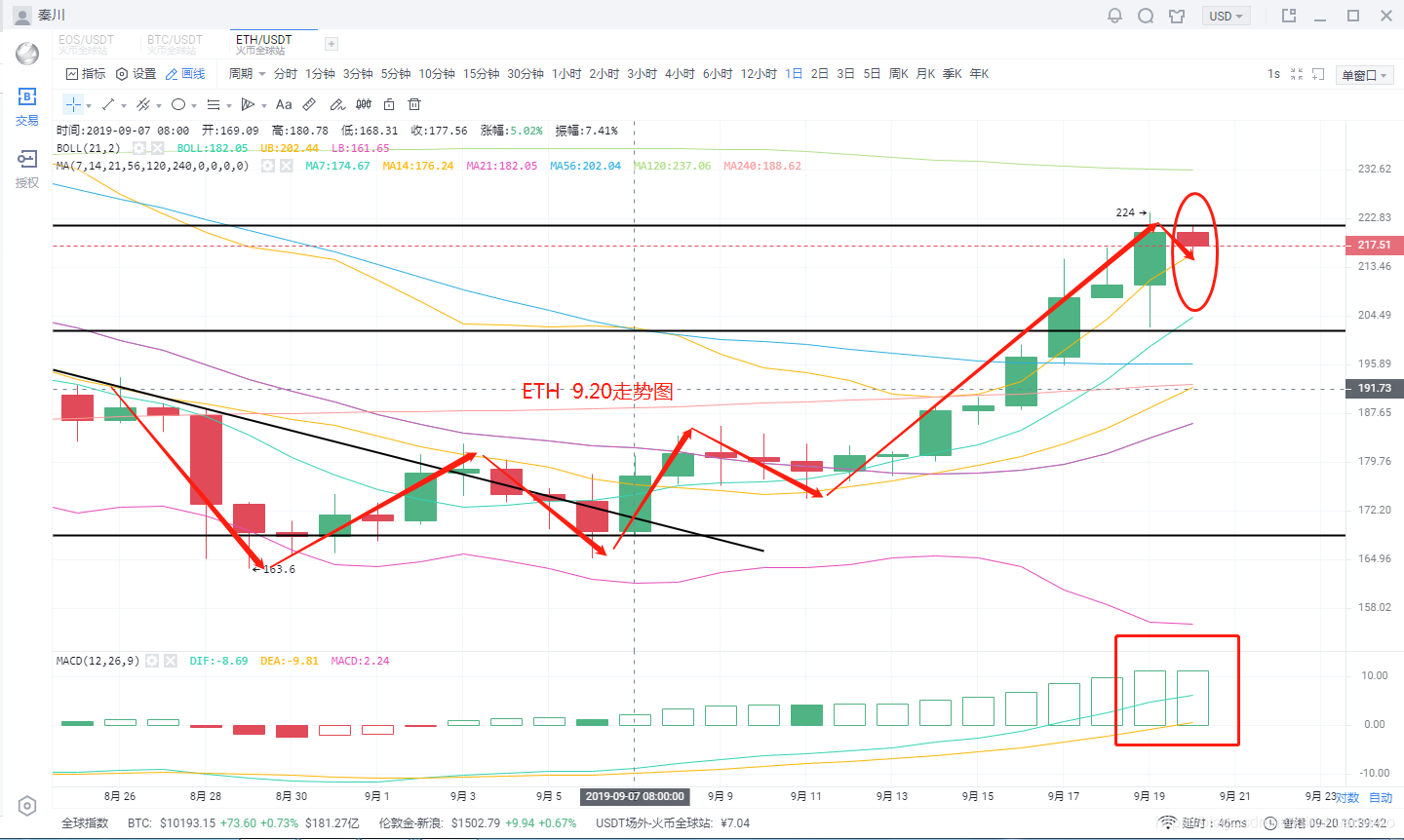Add a new symbol tab

pos(331,44)
